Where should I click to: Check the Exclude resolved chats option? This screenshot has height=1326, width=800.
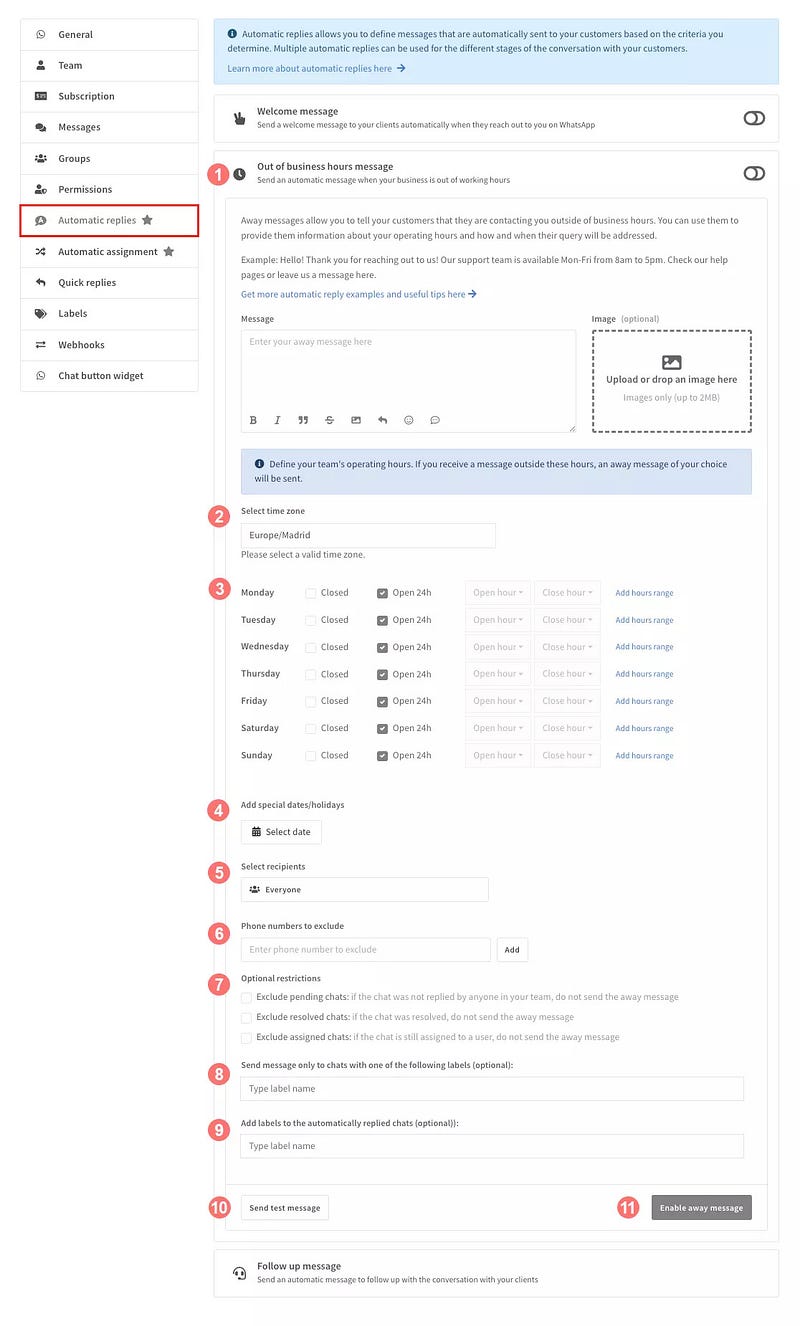point(247,1017)
